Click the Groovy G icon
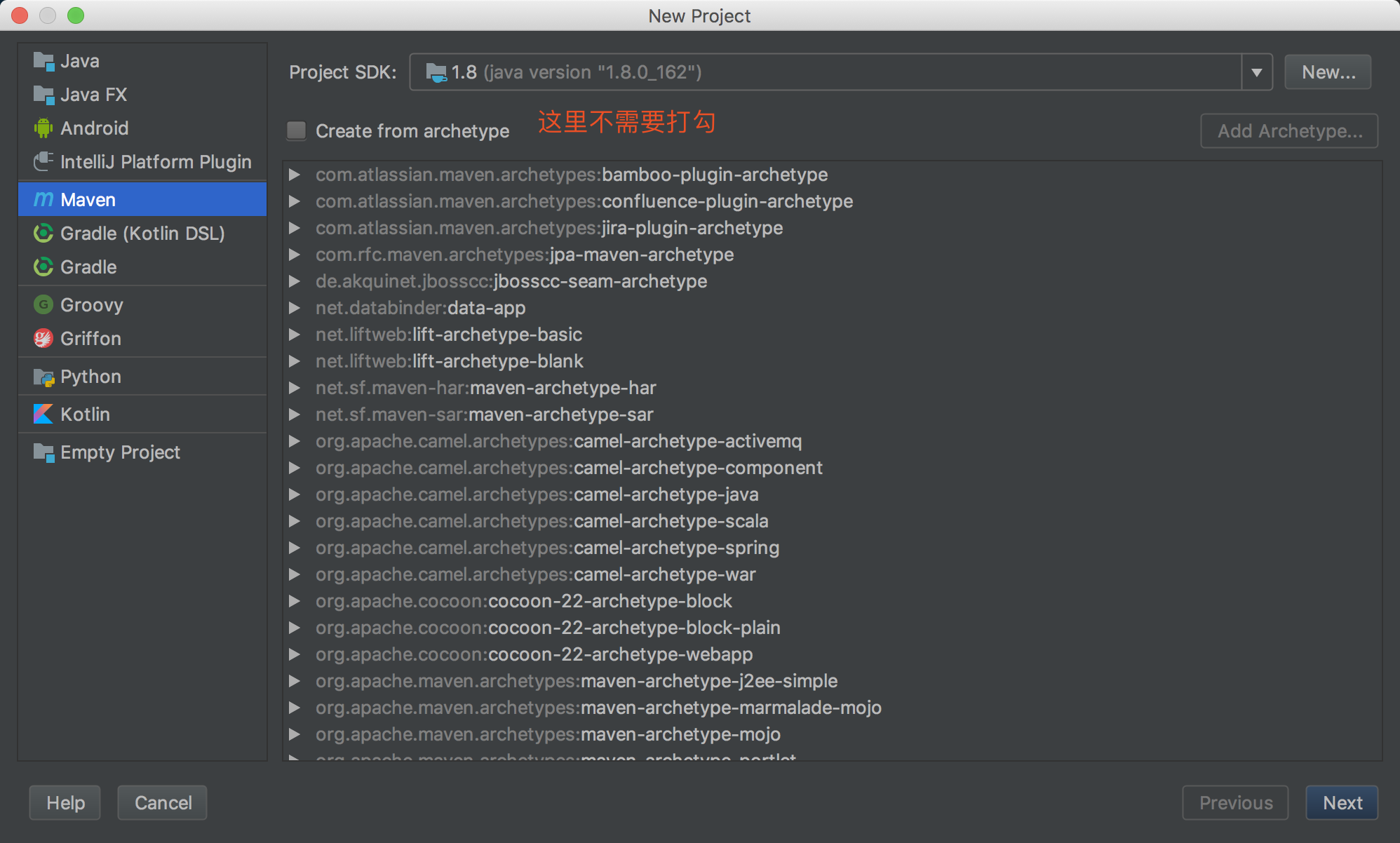Screen dimensions: 1400x843 click(x=43, y=305)
